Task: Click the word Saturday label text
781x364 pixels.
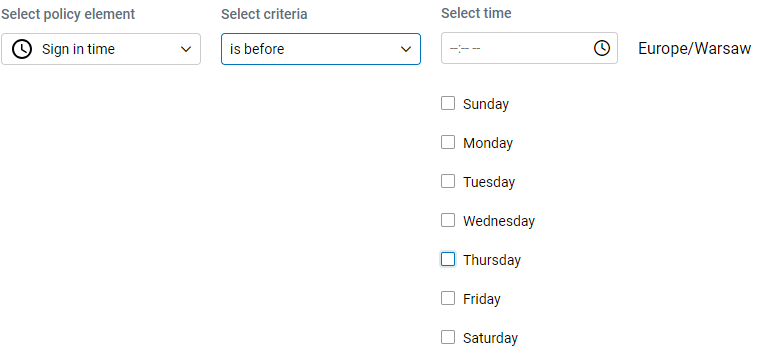Action: pyautogui.click(x=490, y=338)
